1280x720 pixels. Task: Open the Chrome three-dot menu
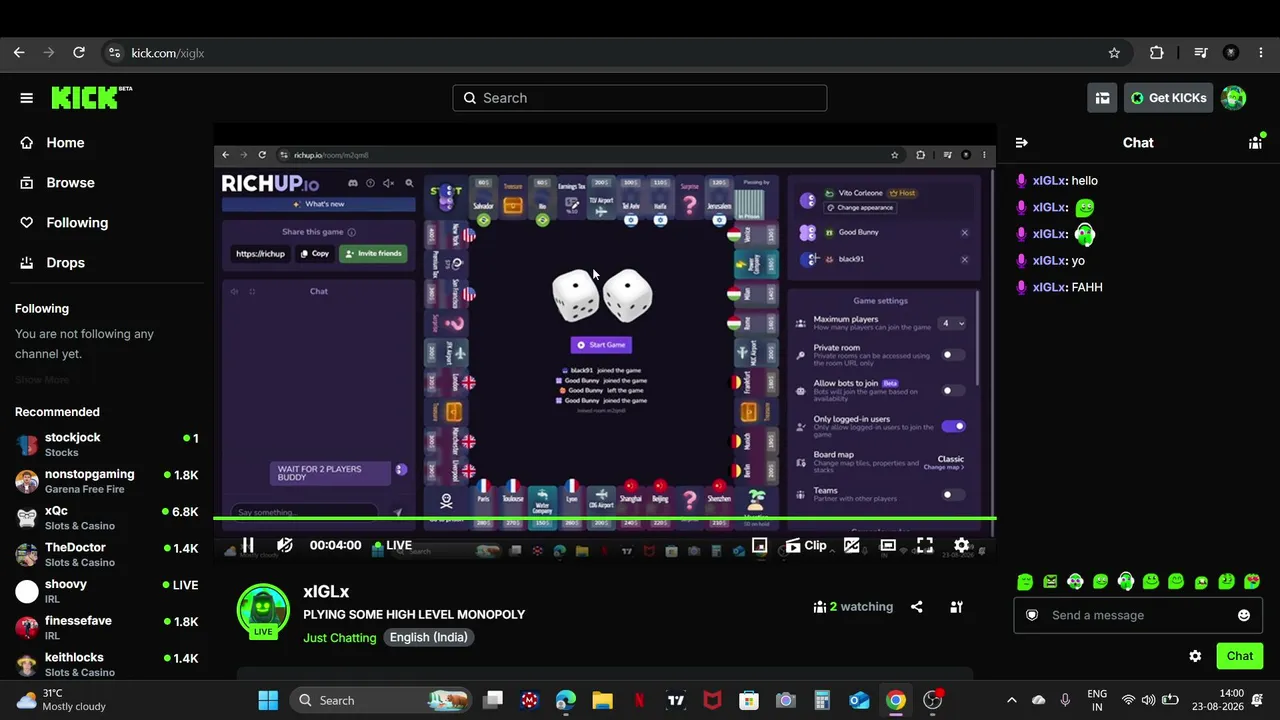coord(1260,53)
